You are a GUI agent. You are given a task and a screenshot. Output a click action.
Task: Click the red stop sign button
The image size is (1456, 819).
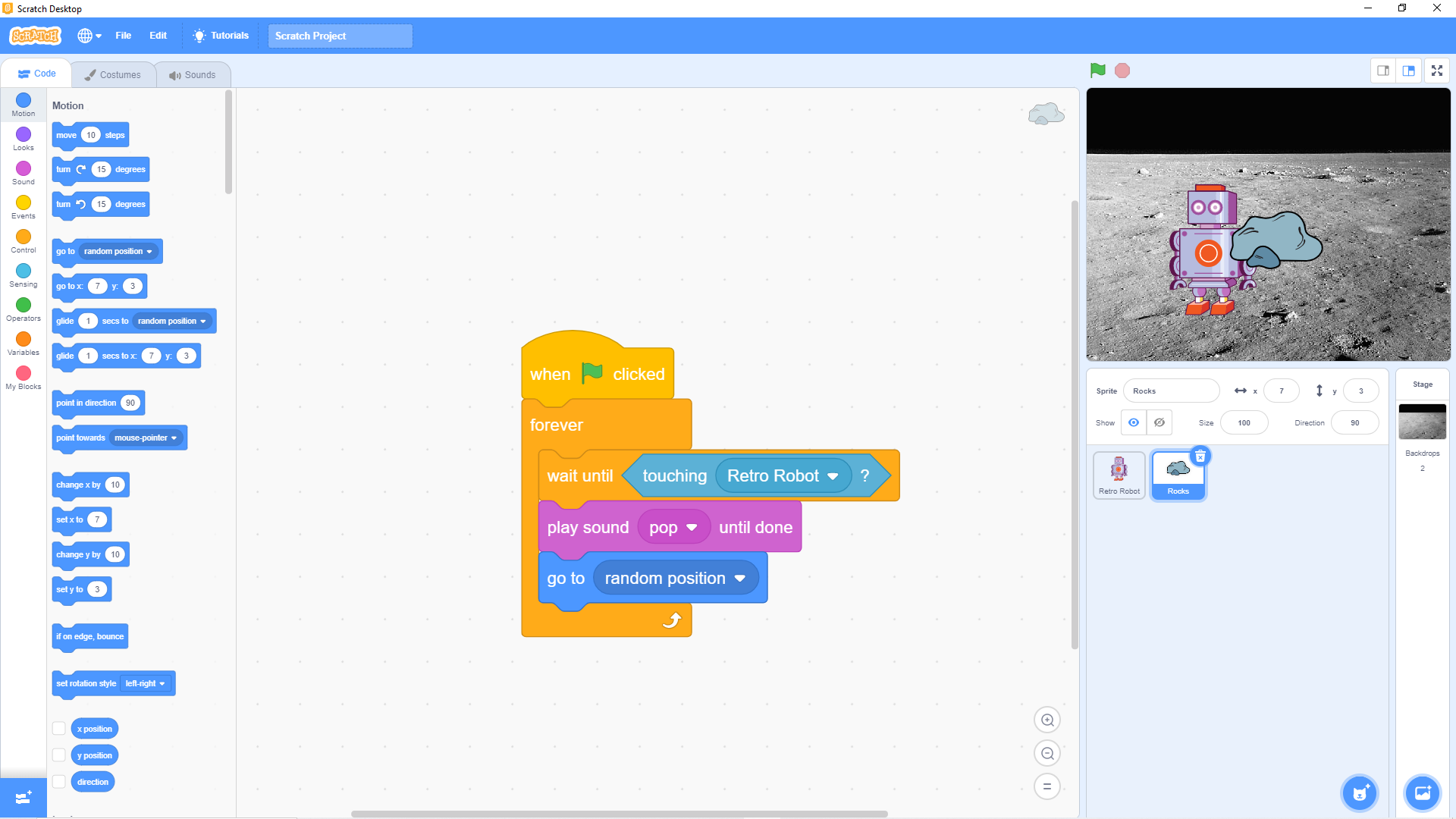click(x=1122, y=71)
